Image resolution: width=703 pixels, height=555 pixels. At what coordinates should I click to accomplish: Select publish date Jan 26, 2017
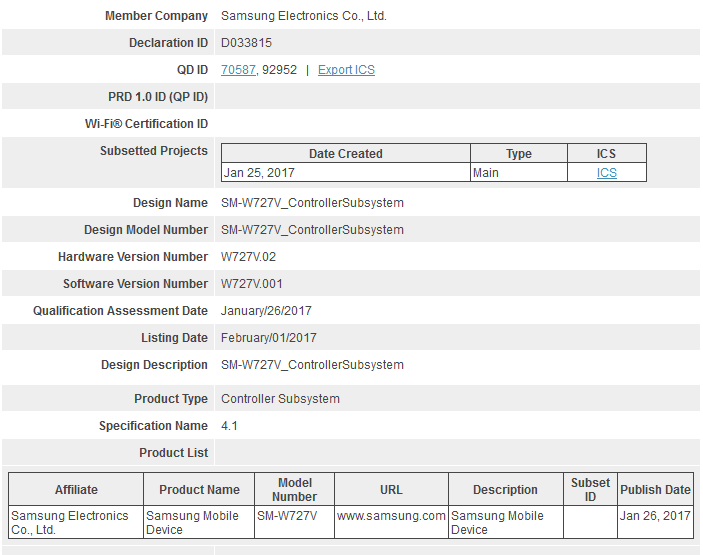pos(655,522)
